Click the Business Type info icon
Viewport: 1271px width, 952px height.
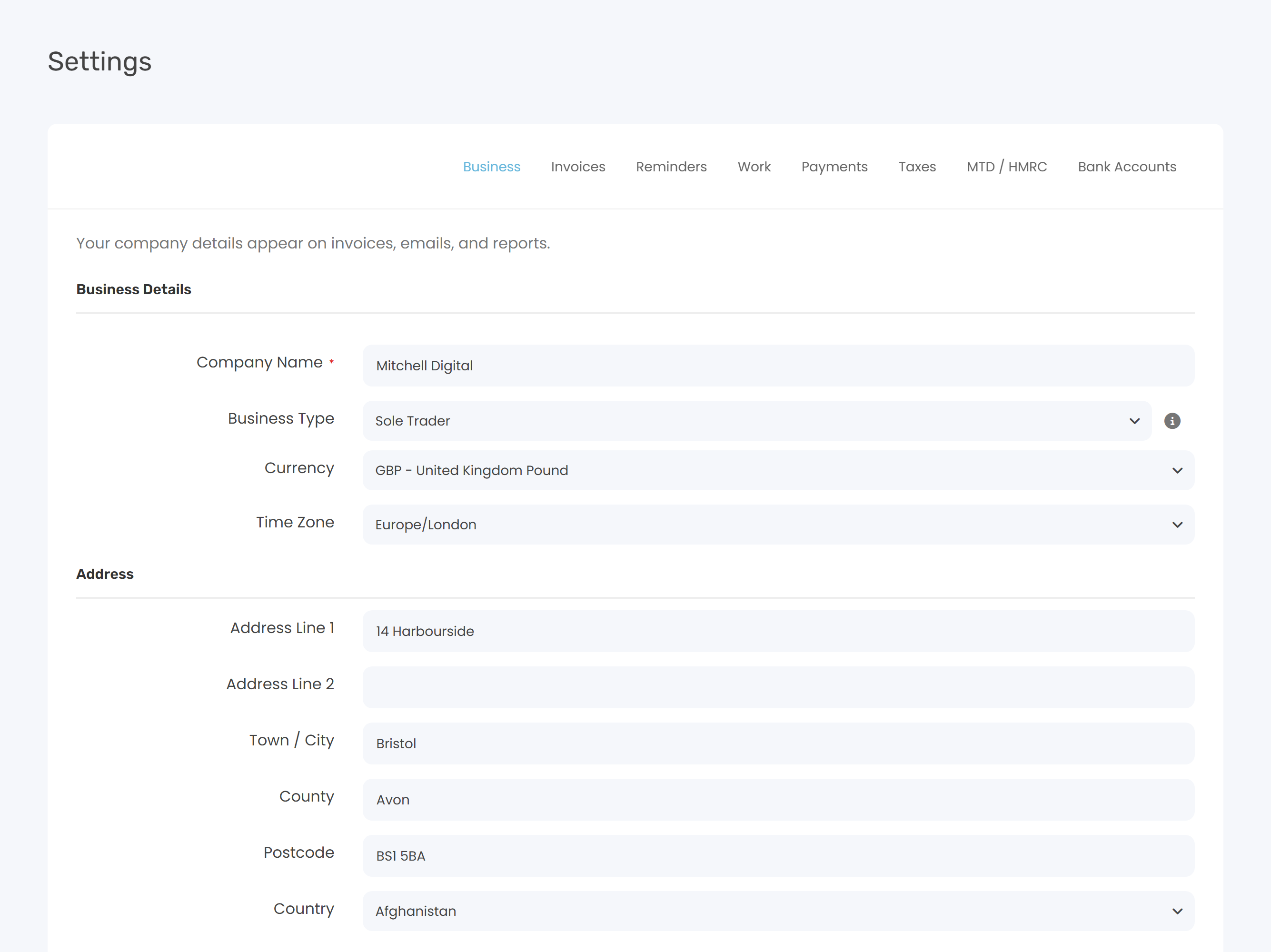[1172, 421]
